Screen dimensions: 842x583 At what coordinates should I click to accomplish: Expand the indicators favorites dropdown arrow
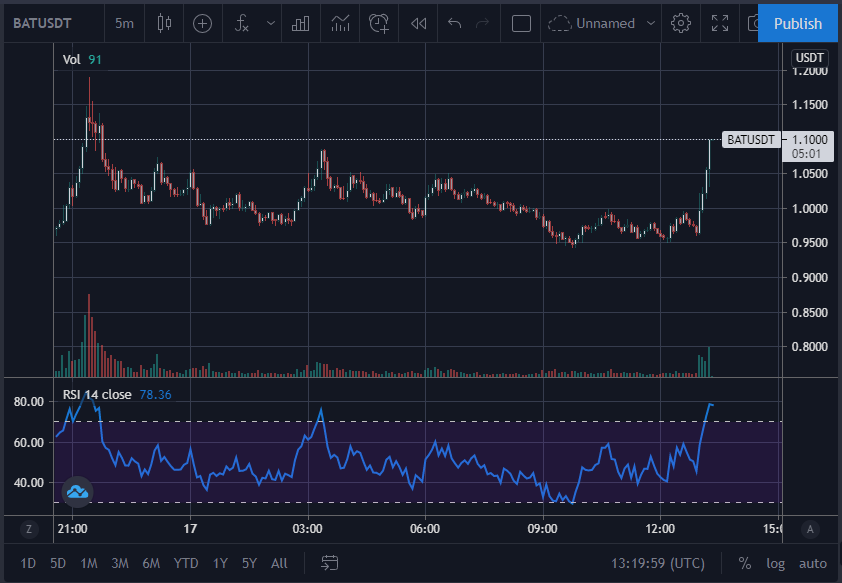(x=271, y=23)
